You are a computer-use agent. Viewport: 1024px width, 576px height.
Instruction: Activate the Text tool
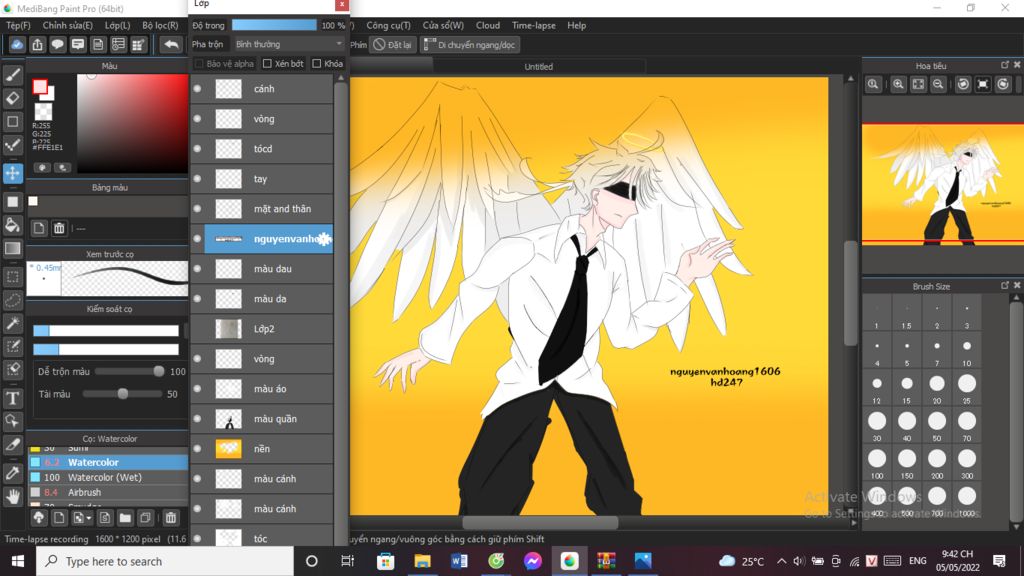[x=12, y=398]
